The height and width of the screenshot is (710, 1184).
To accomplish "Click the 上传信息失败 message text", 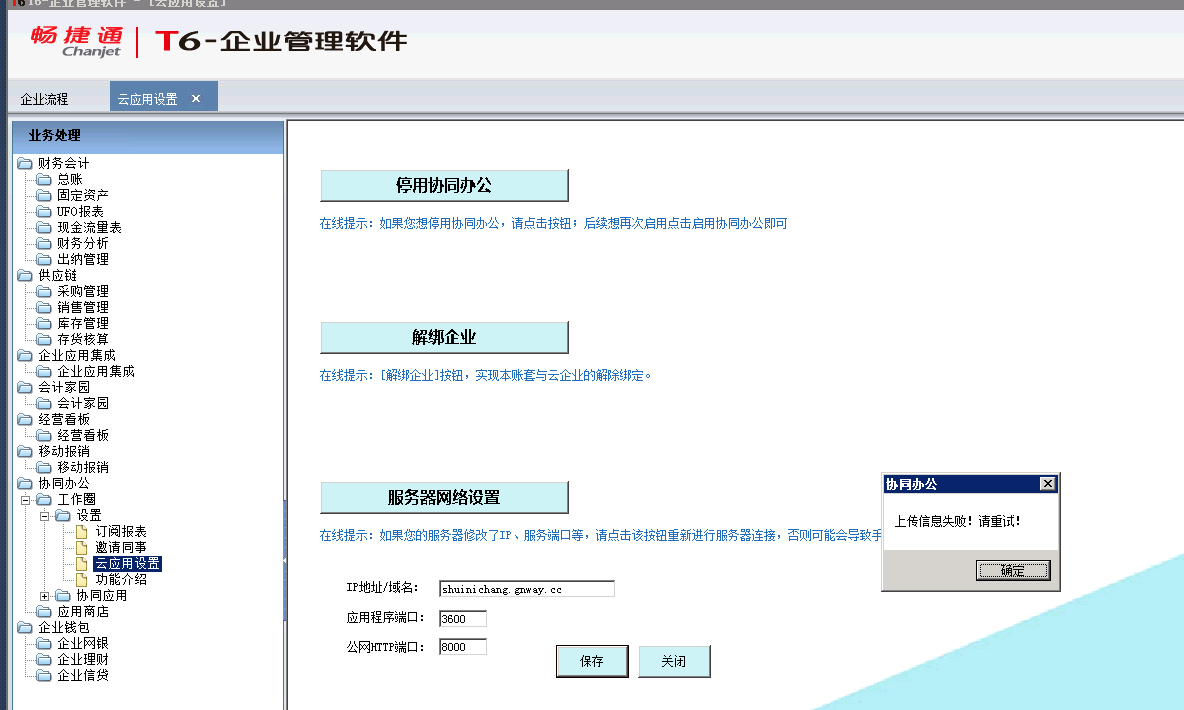I will (957, 521).
